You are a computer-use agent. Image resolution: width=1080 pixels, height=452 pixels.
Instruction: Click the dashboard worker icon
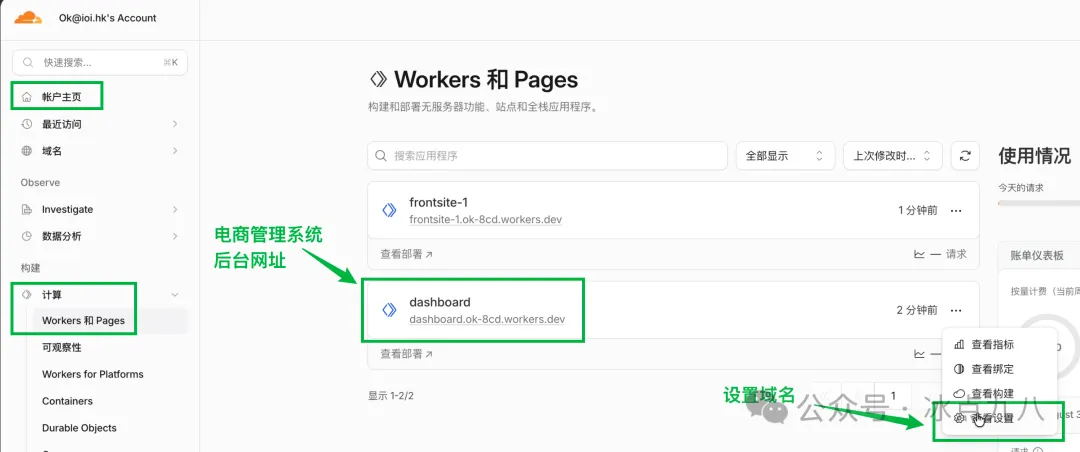[x=389, y=310]
